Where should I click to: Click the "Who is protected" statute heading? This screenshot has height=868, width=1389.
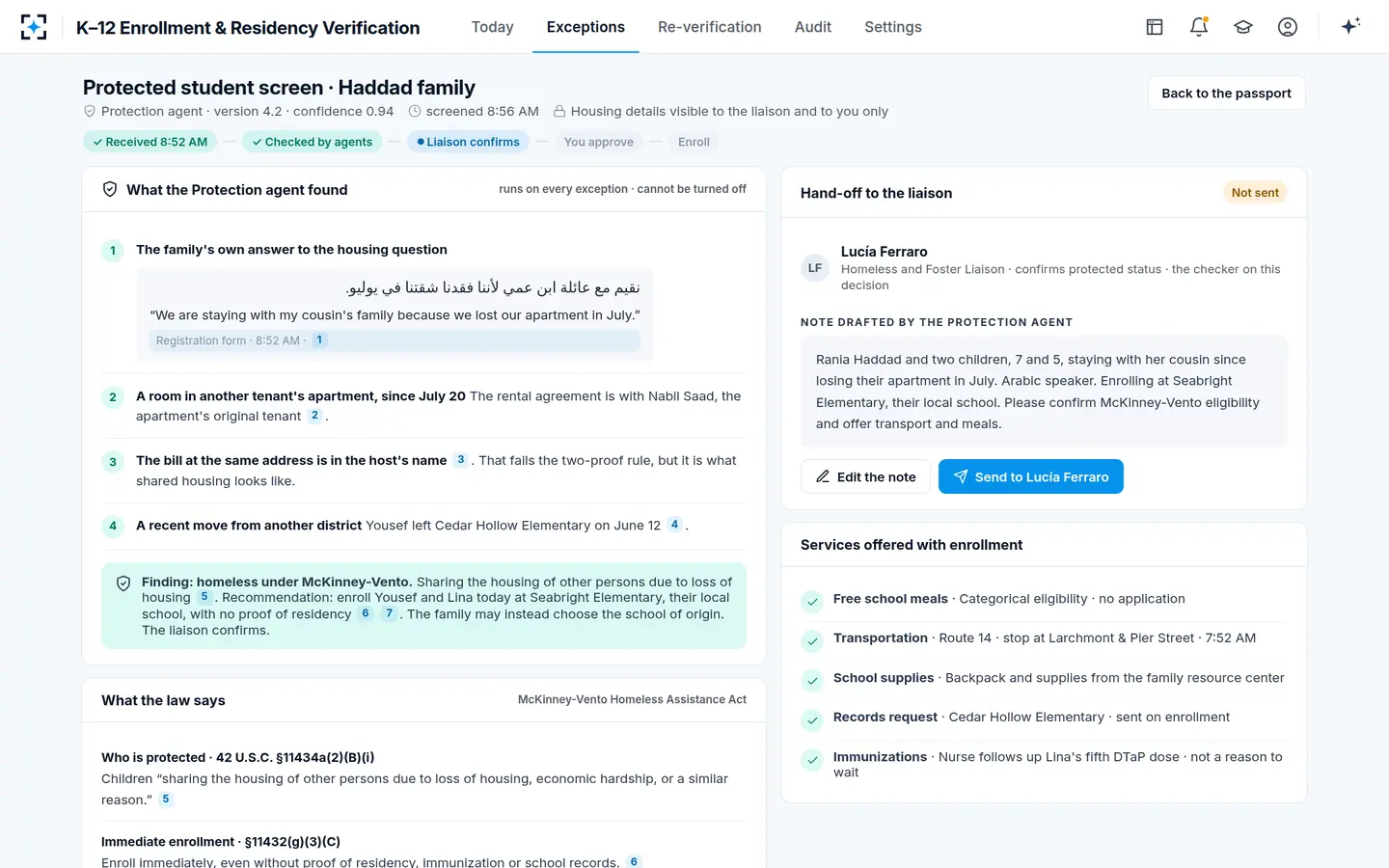[237, 757]
